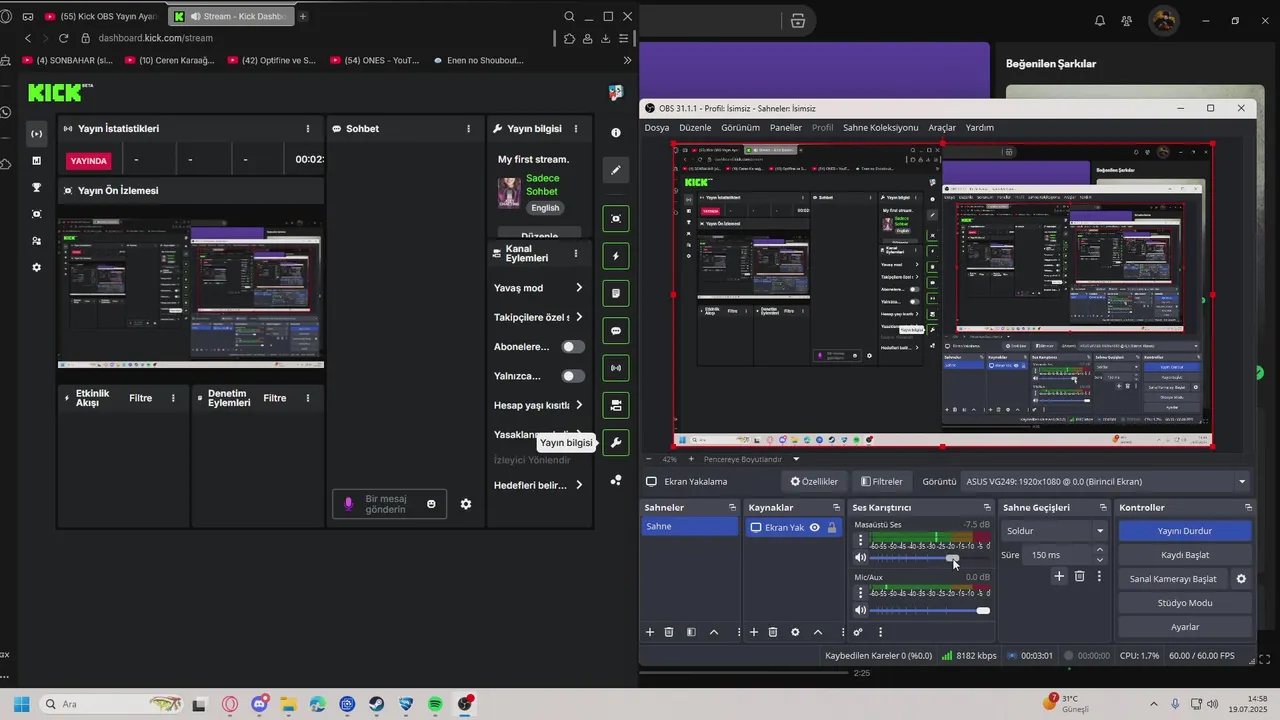Toggle the Abonelere switch in Kanal Eylemleri

point(573,347)
